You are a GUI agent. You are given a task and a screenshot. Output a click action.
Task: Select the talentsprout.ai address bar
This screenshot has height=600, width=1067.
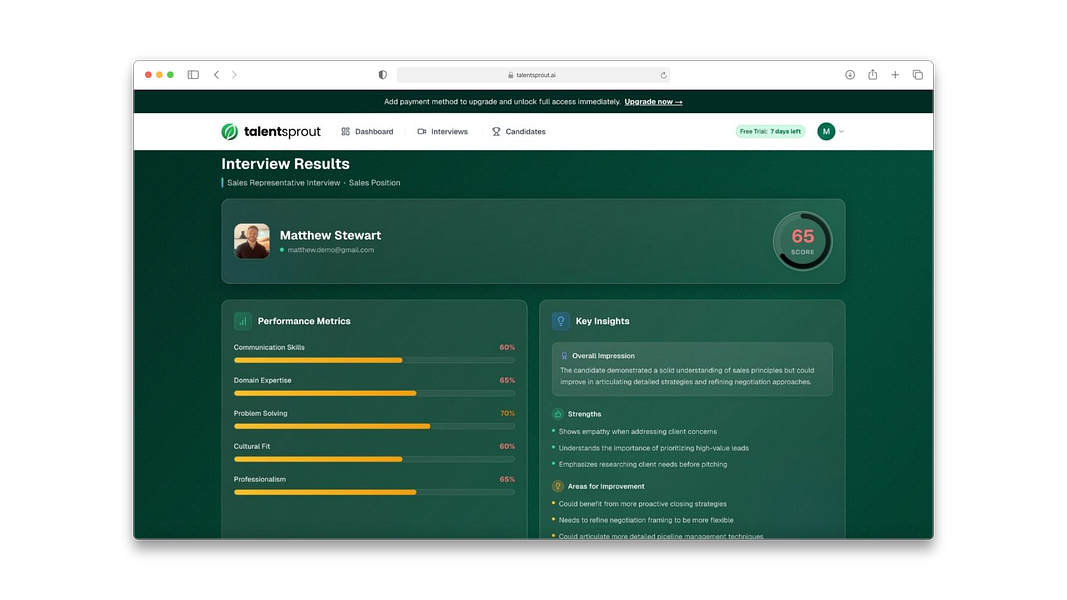(533, 74)
